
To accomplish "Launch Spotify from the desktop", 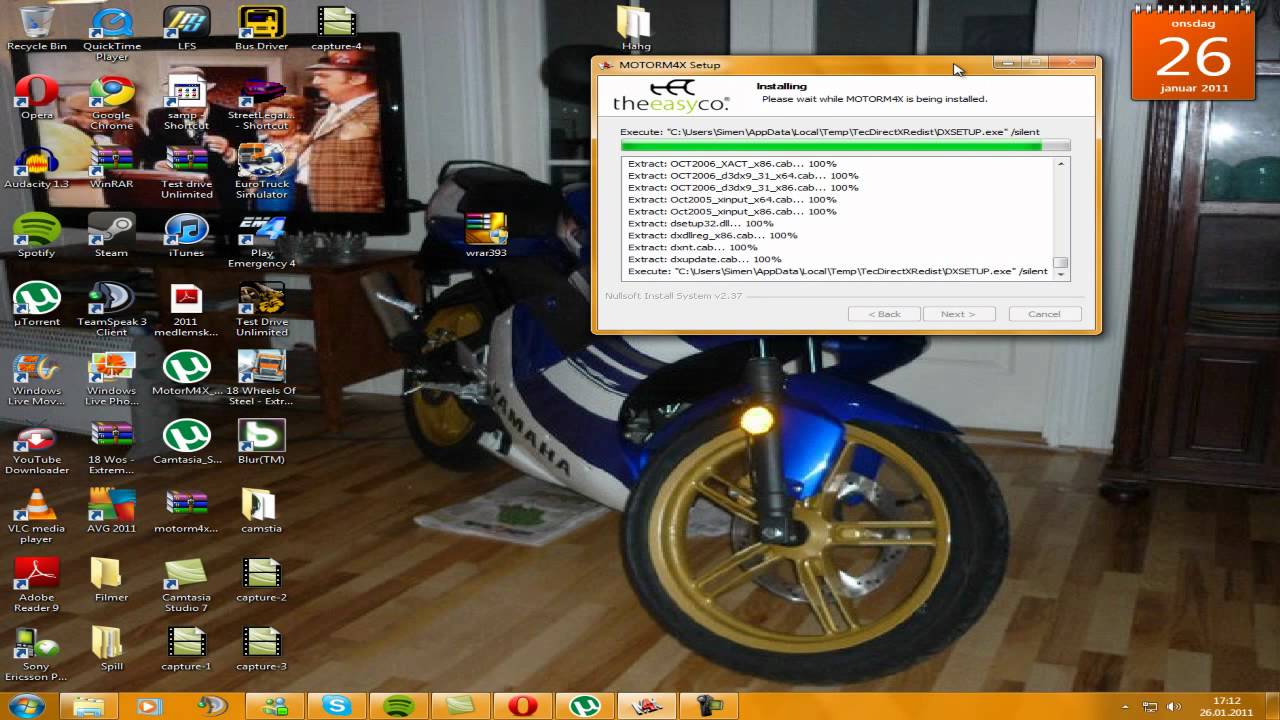I will coord(37,235).
